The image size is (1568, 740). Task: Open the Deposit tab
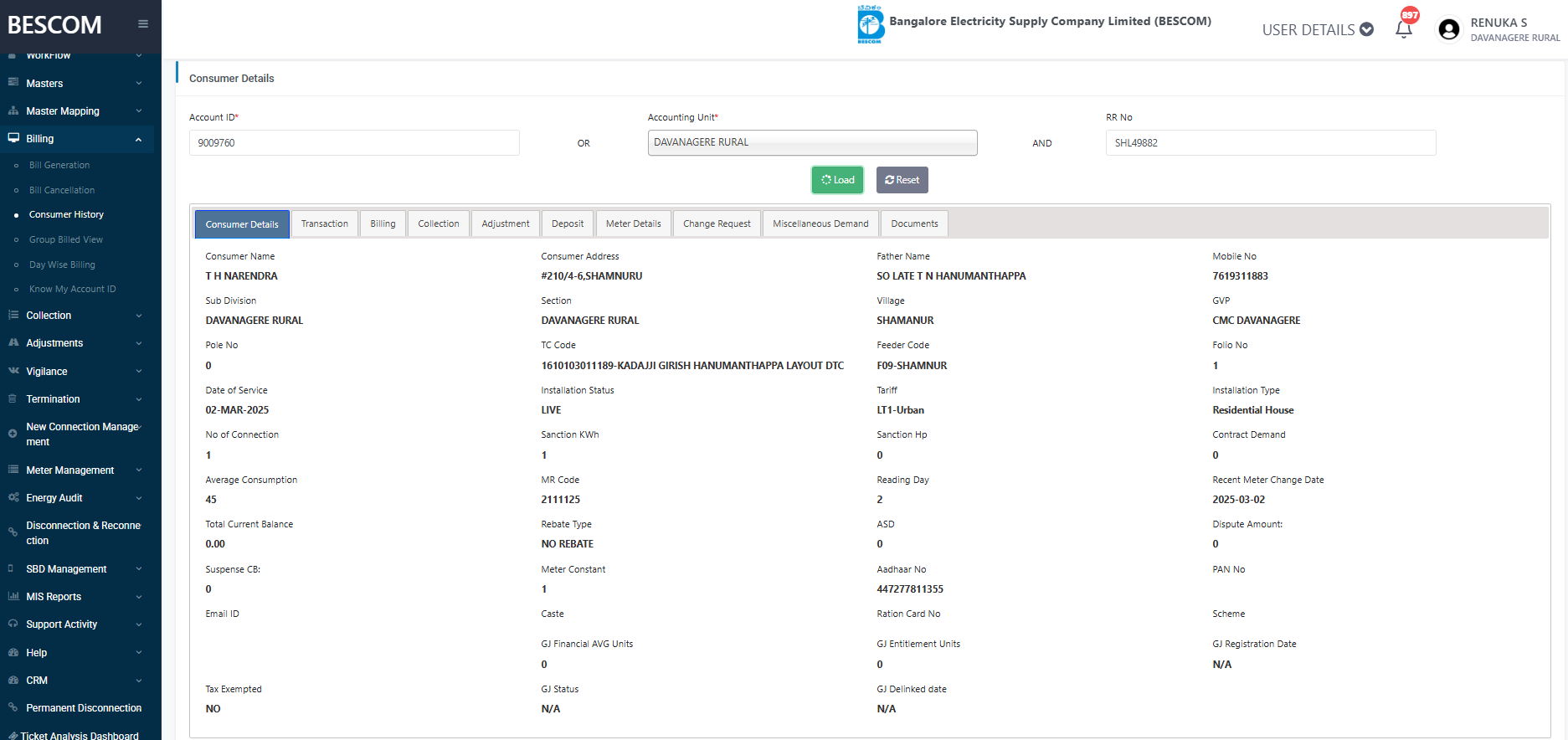click(x=568, y=224)
